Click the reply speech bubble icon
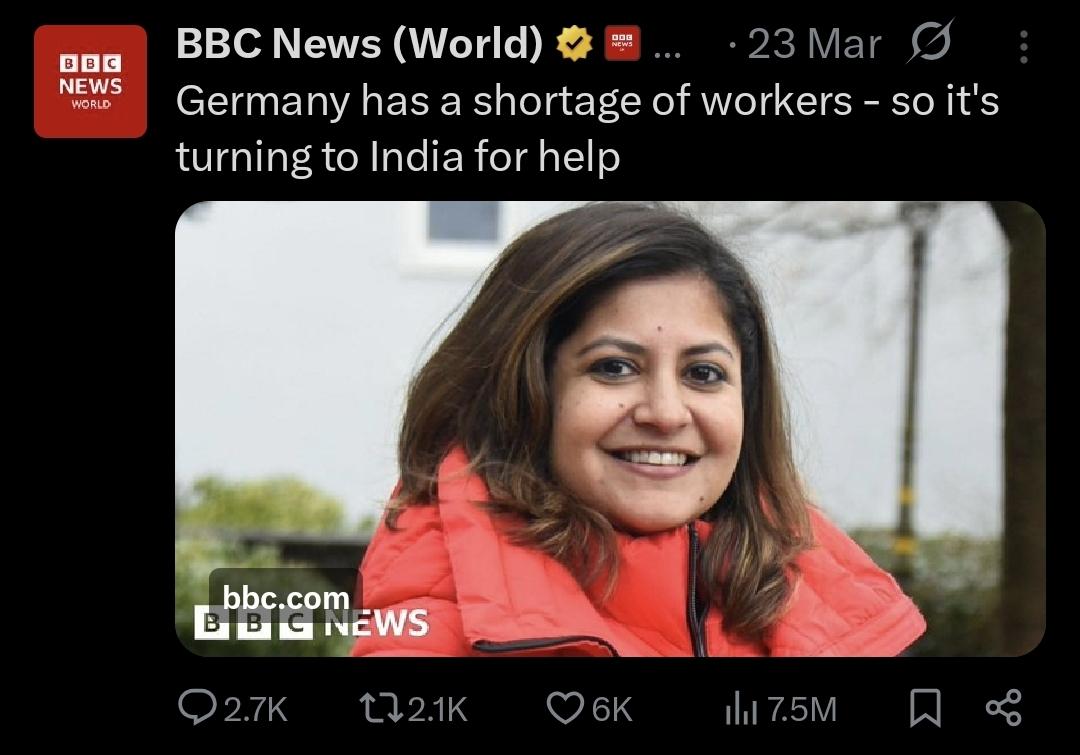The width and height of the screenshot is (1080, 755). (x=196, y=708)
